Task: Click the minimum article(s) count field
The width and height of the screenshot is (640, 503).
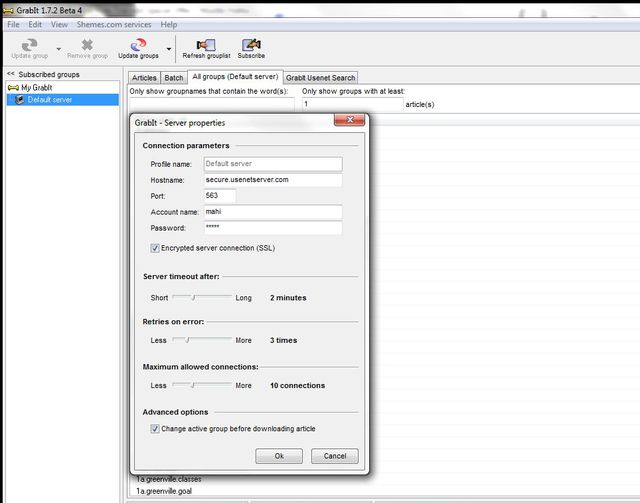Action: click(352, 104)
